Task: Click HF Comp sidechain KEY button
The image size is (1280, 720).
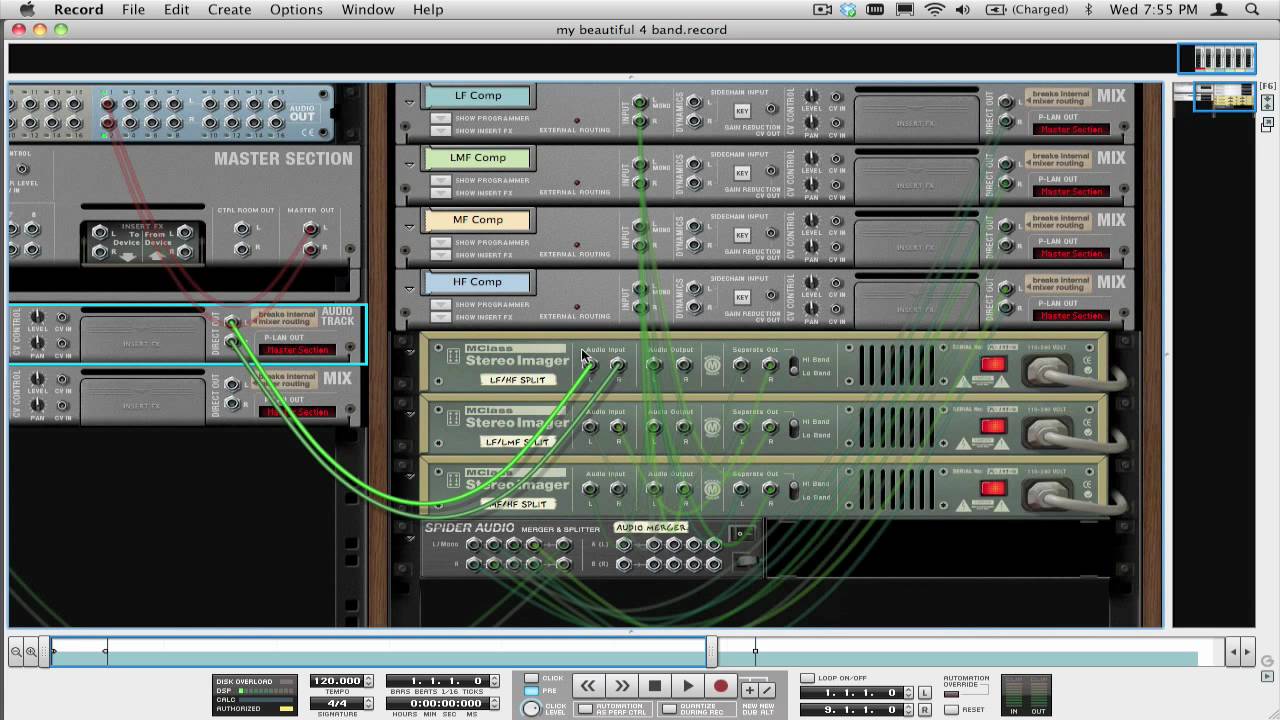Action: (742, 297)
